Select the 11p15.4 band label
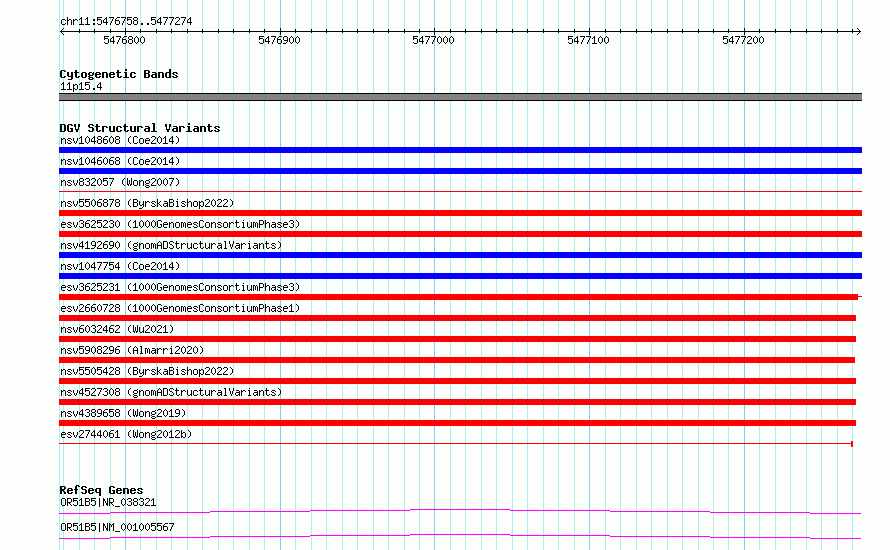890x550 pixels. (x=81, y=86)
